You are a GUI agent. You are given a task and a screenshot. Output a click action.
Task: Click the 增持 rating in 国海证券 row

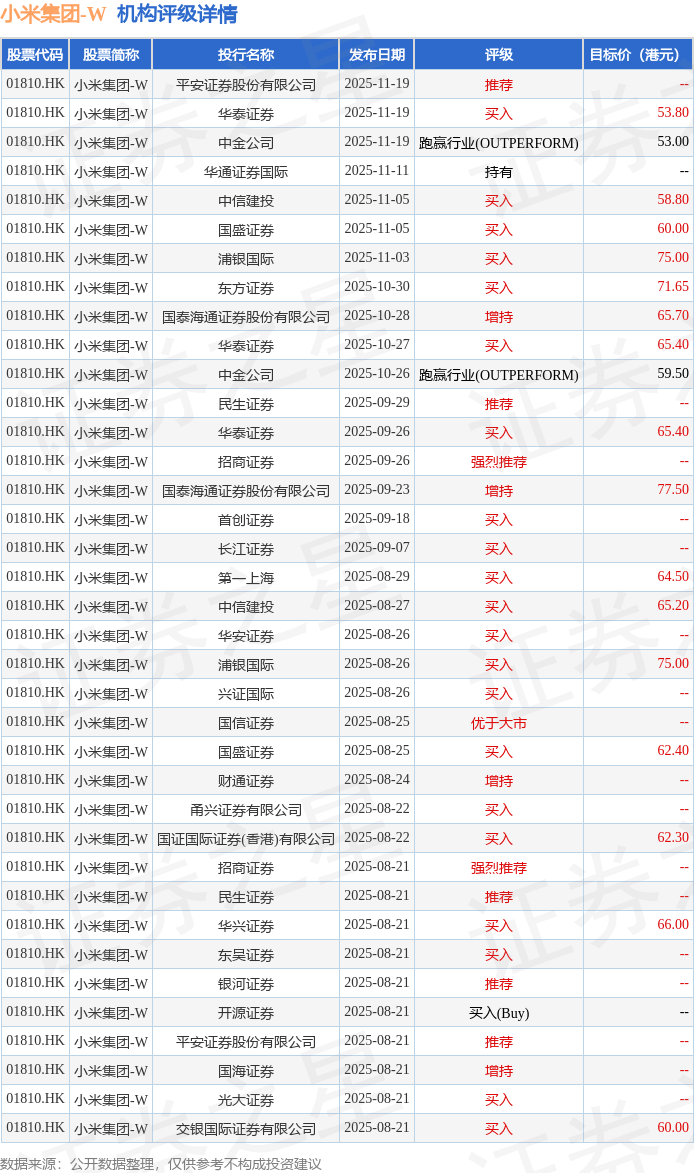[498, 1071]
